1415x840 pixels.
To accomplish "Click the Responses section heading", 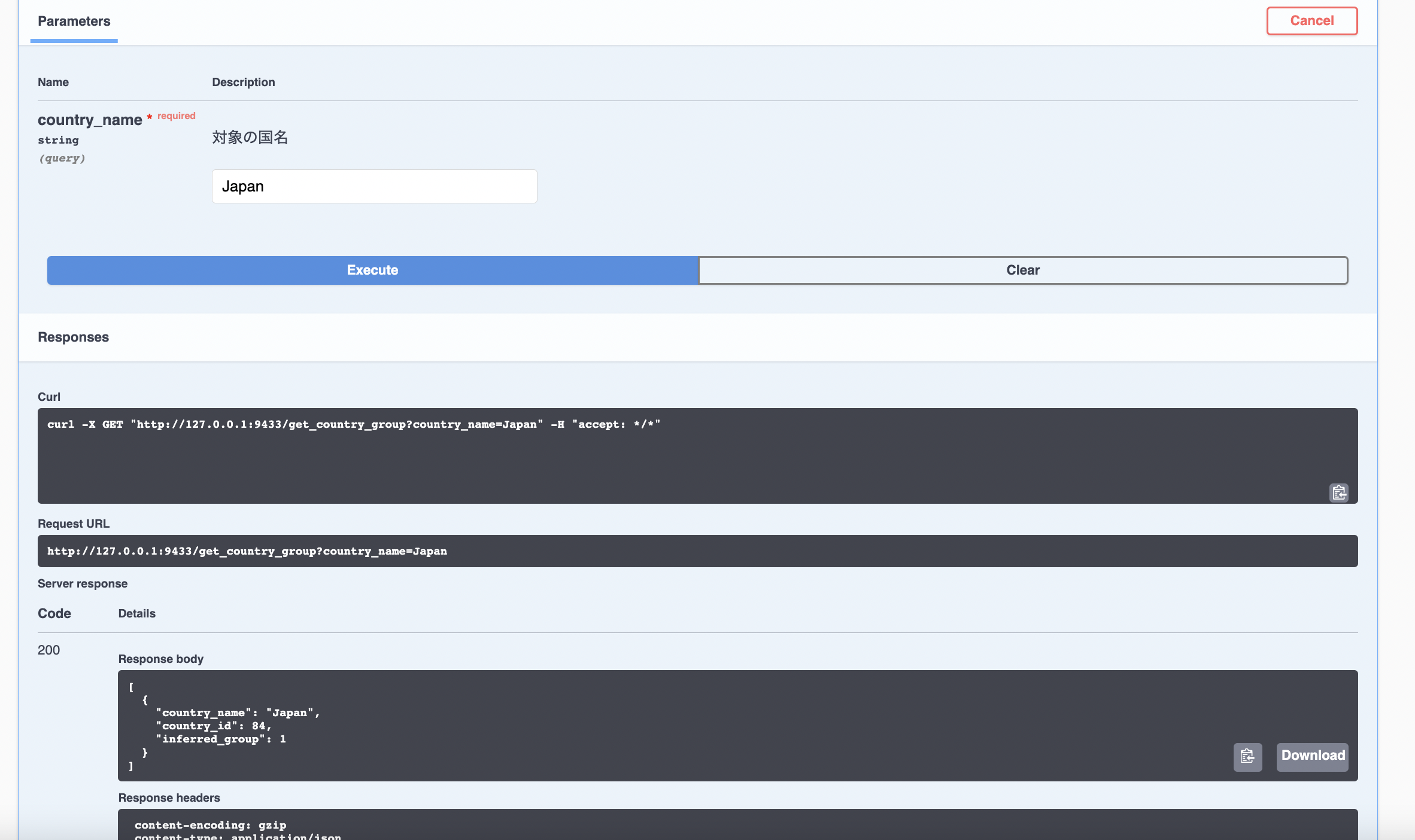I will [73, 337].
